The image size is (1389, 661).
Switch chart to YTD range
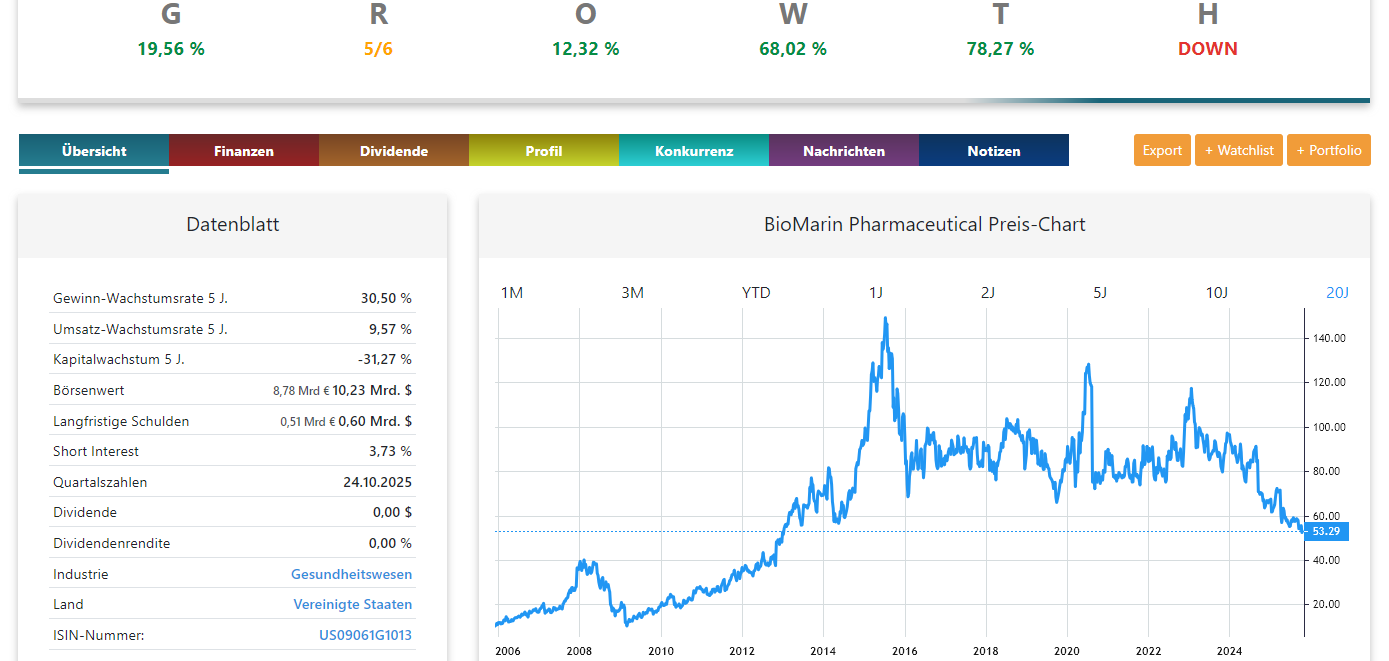756,292
